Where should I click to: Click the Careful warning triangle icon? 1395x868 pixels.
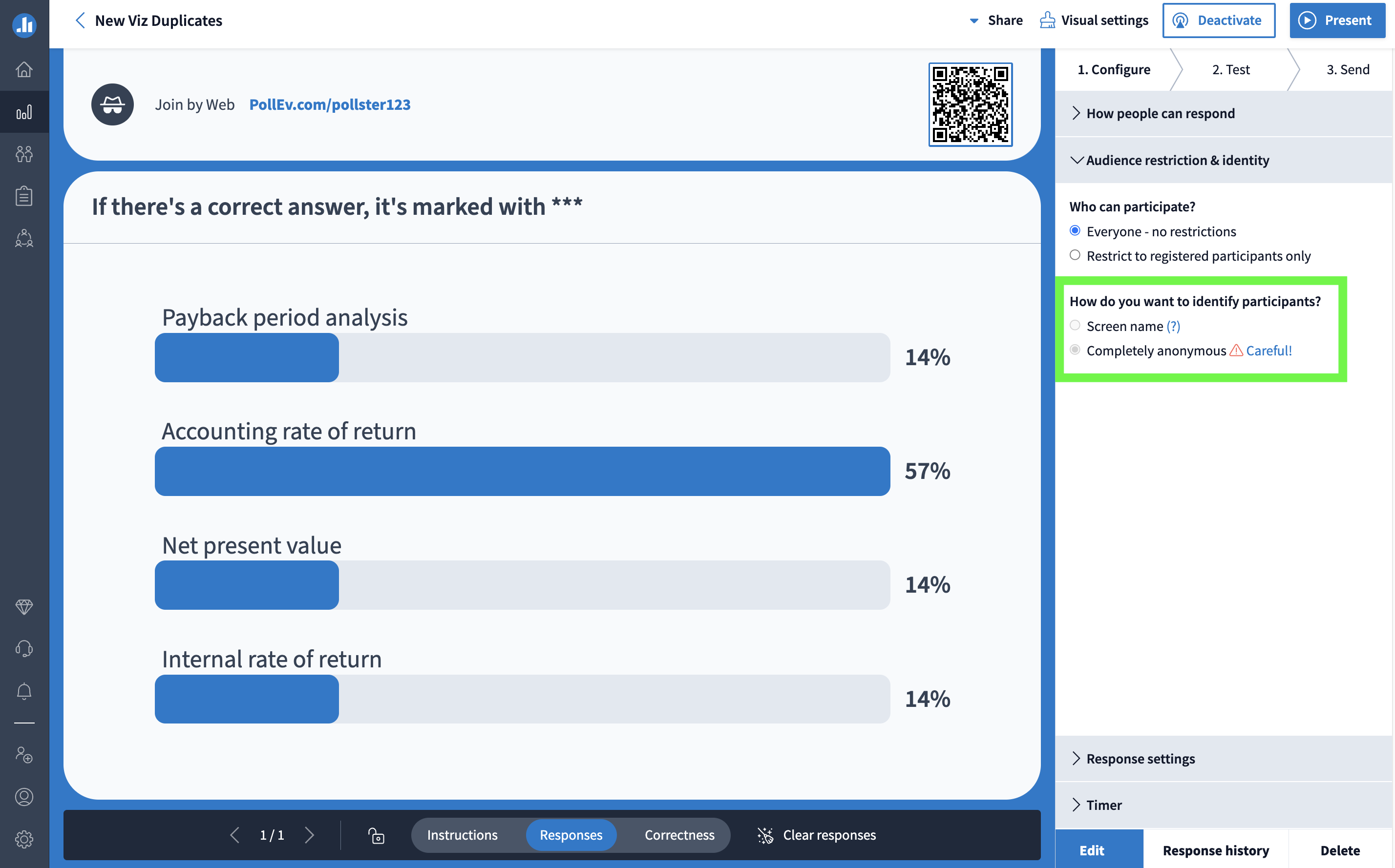click(x=1236, y=350)
